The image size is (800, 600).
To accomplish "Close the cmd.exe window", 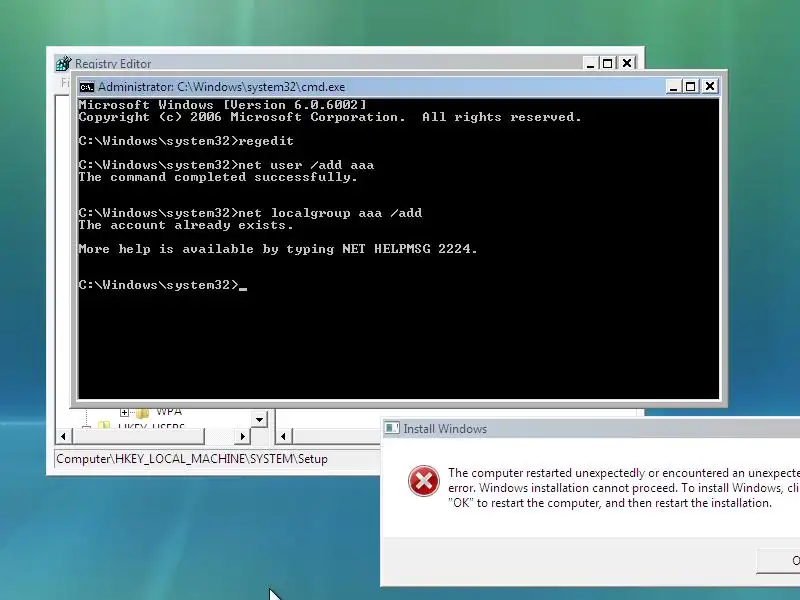I will tap(710, 87).
